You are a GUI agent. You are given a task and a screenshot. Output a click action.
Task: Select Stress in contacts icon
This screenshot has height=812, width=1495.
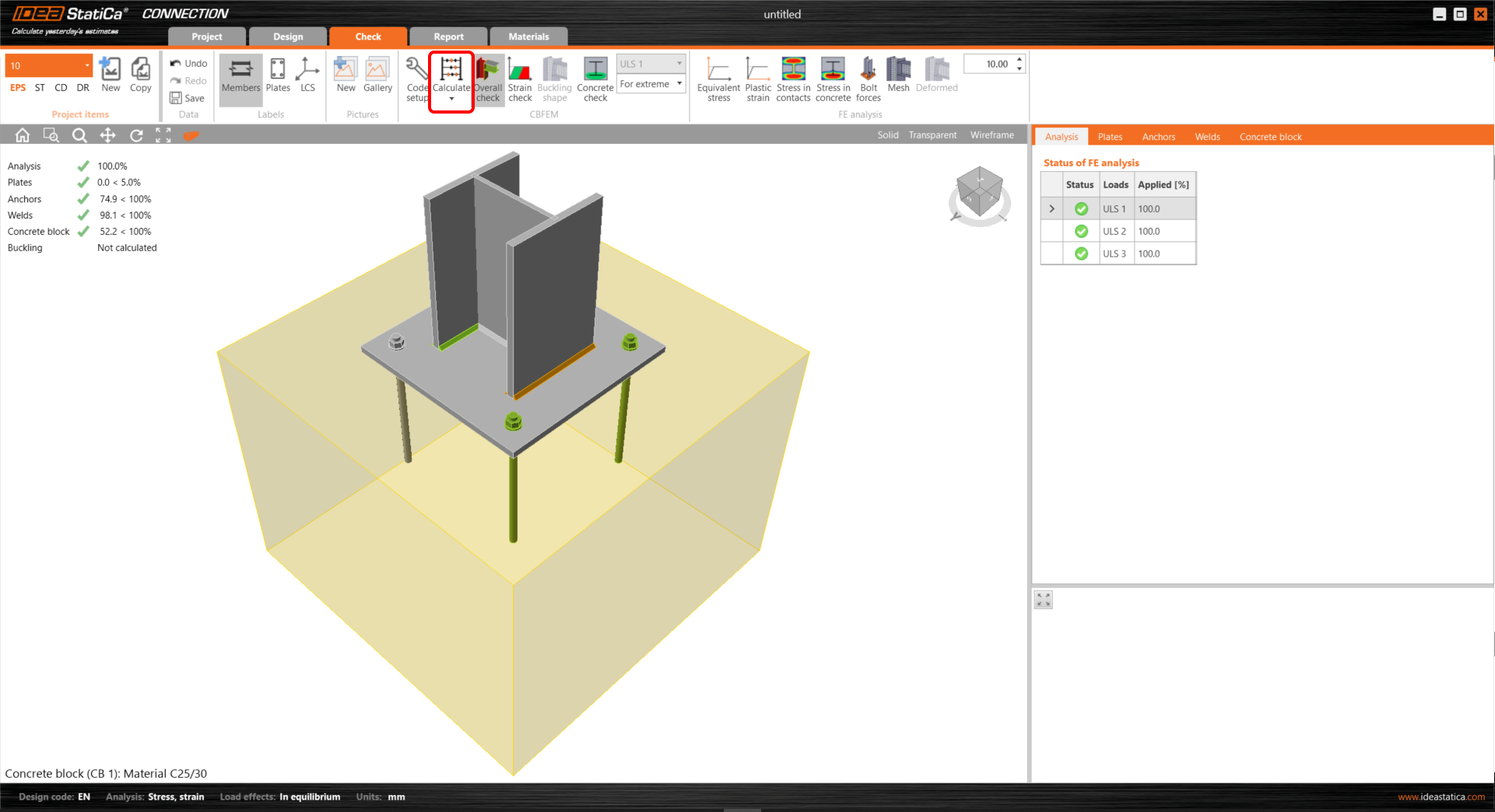coord(793,72)
